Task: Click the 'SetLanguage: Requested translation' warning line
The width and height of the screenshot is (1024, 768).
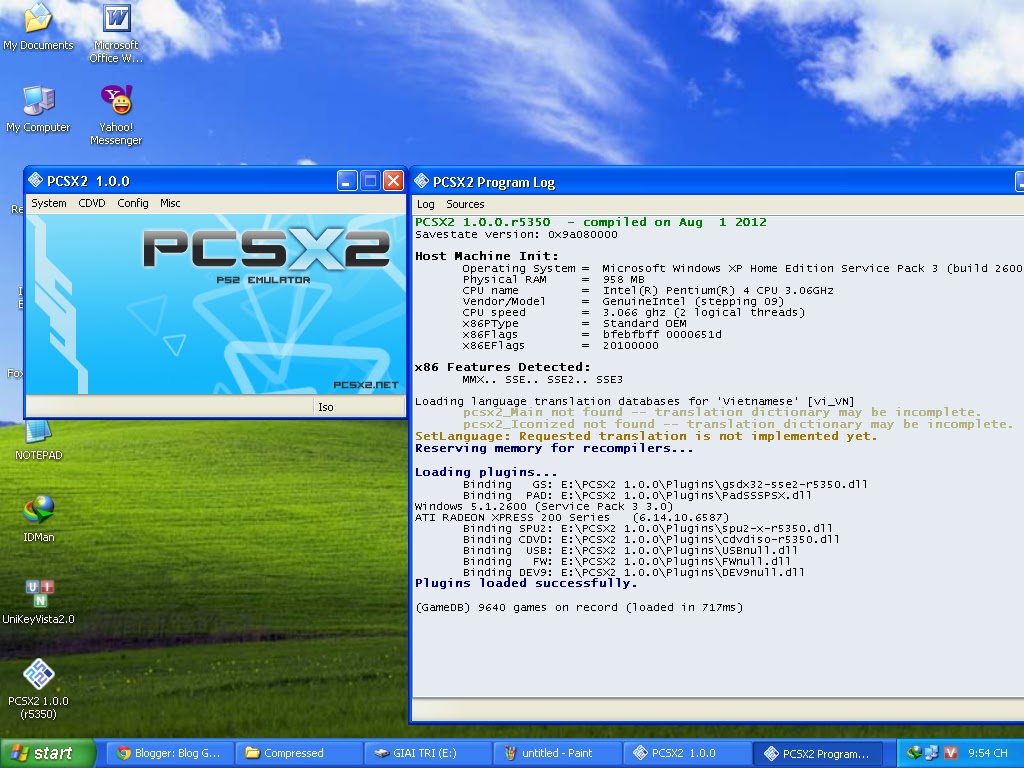Action: pos(646,436)
